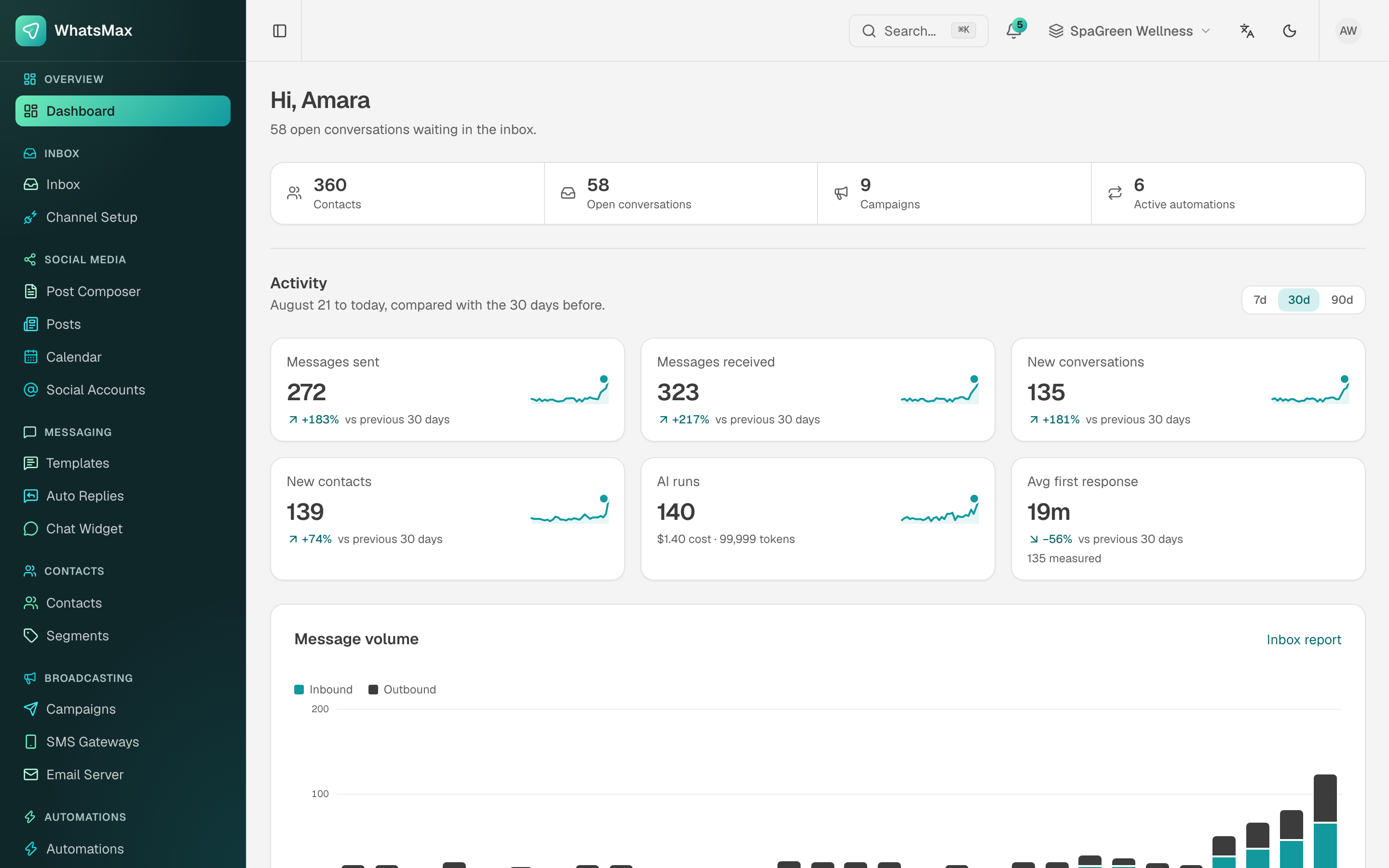Open message Templates

click(123, 463)
